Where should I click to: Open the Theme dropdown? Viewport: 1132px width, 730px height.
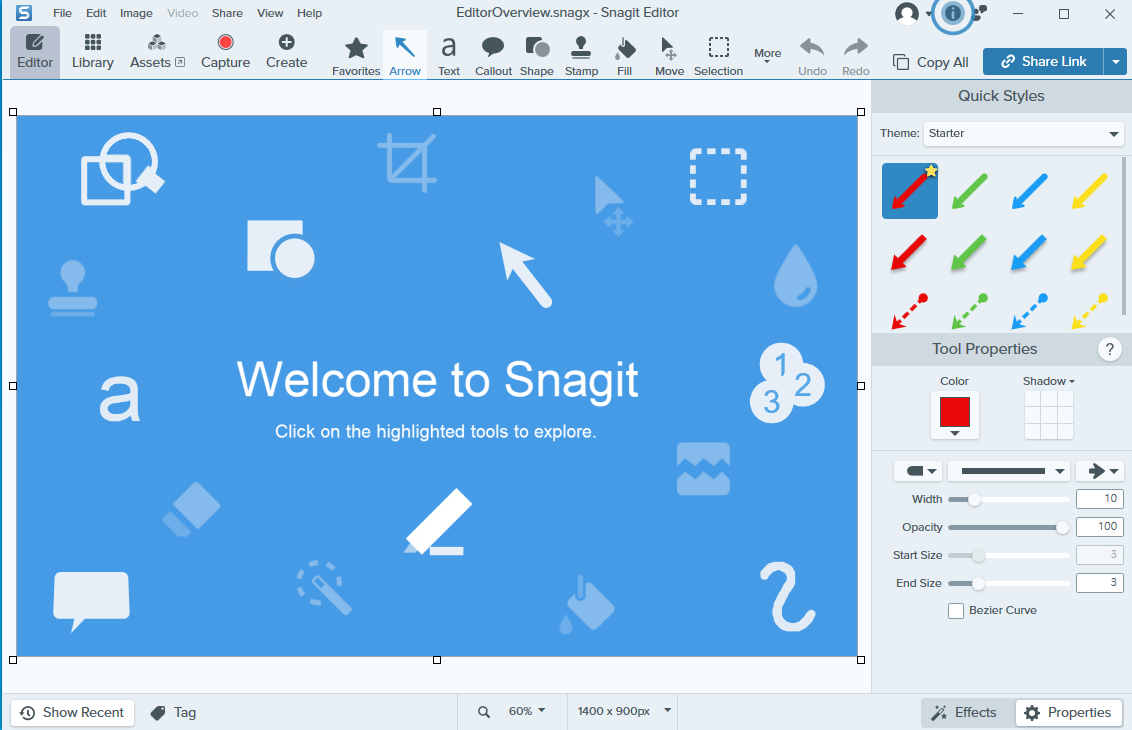click(1024, 134)
